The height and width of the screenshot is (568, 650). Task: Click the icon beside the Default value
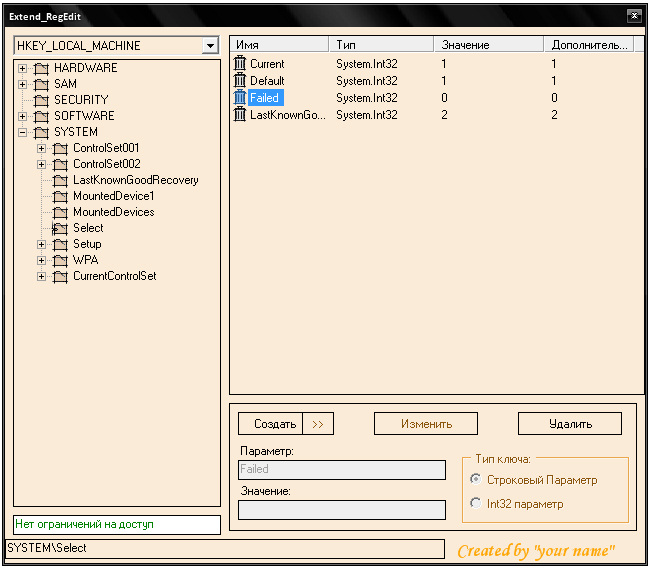coord(240,81)
